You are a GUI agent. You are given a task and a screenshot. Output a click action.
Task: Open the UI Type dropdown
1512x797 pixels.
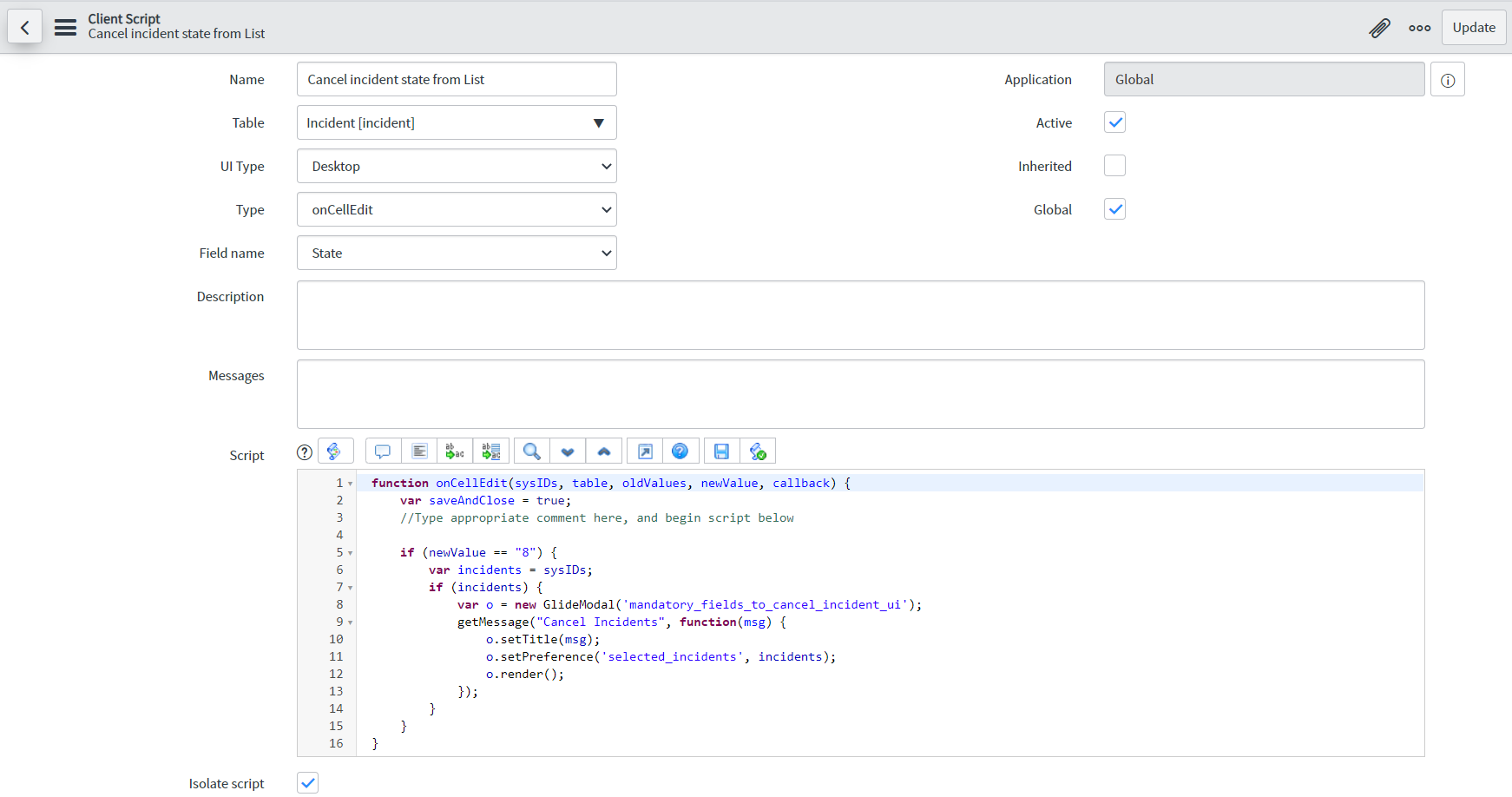457,166
